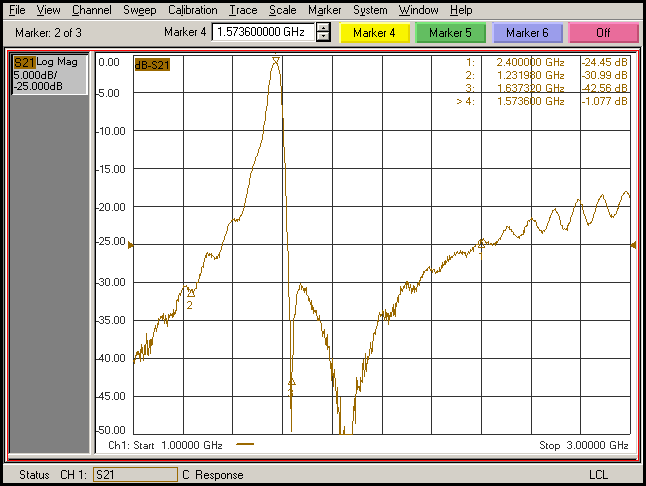Click the CH 1: status bar label
Viewport: 646px width, 486px height.
click(x=73, y=475)
